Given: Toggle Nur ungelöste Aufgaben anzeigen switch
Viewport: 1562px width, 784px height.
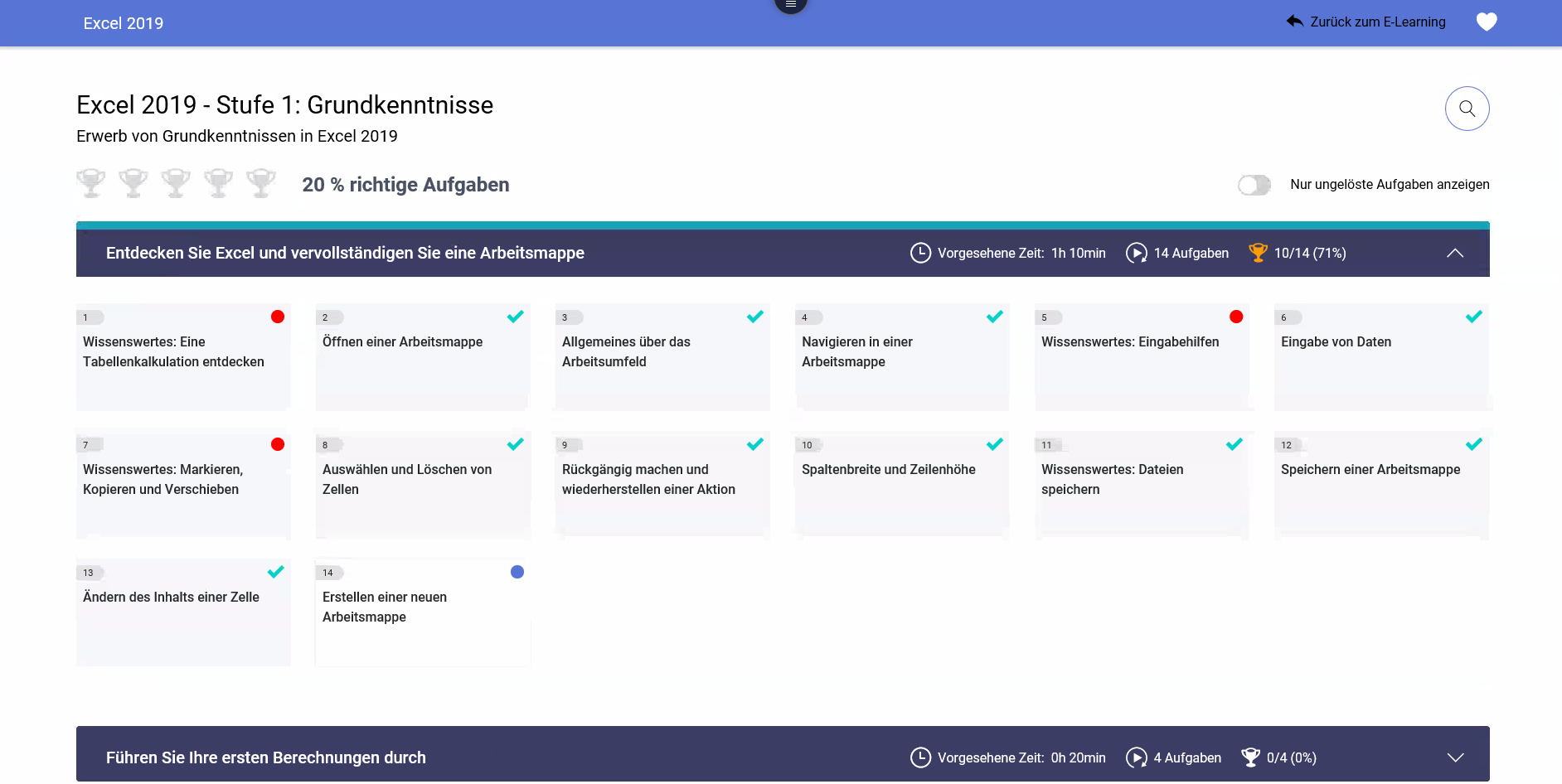Looking at the screenshot, I should (x=1254, y=185).
